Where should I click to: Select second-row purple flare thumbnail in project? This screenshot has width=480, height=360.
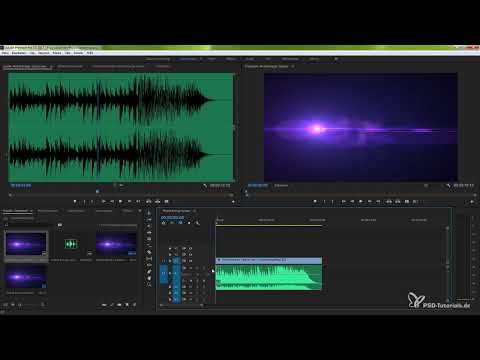(x=26, y=277)
